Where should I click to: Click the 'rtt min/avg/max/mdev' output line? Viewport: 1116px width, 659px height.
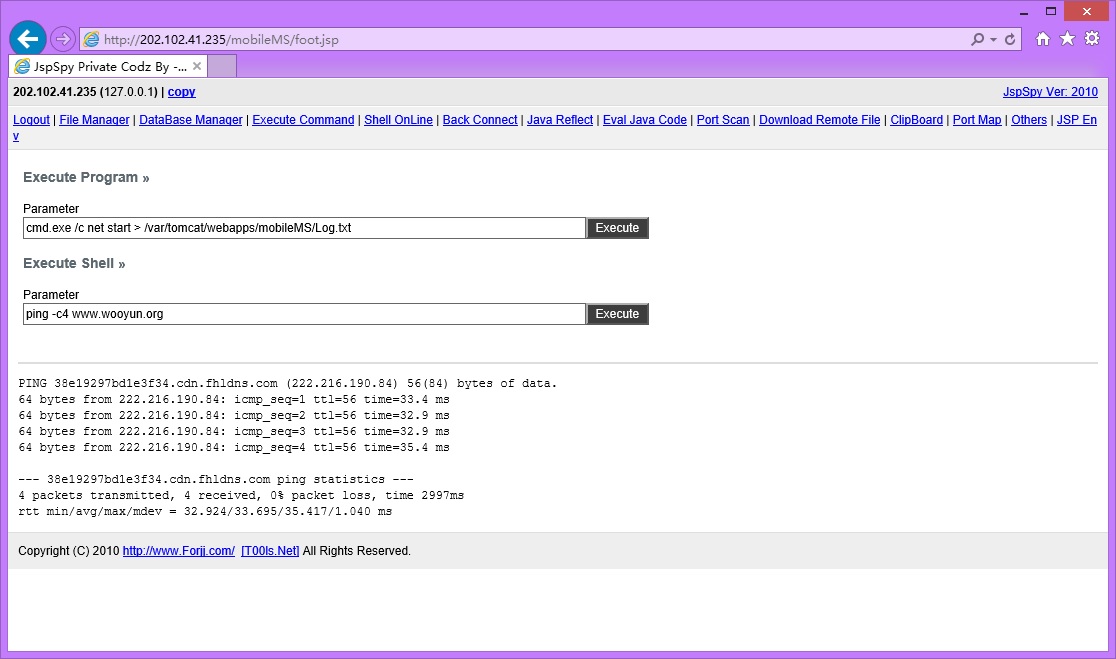click(x=205, y=512)
